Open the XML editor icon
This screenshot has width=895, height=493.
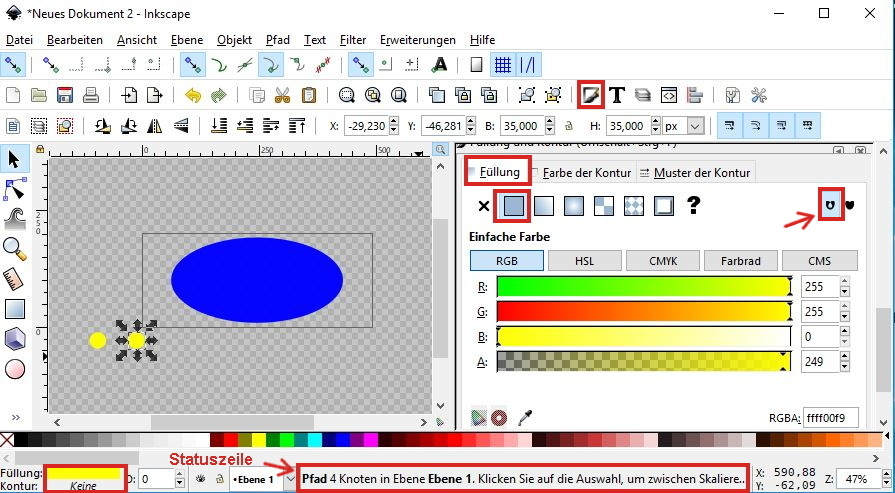click(x=670, y=95)
